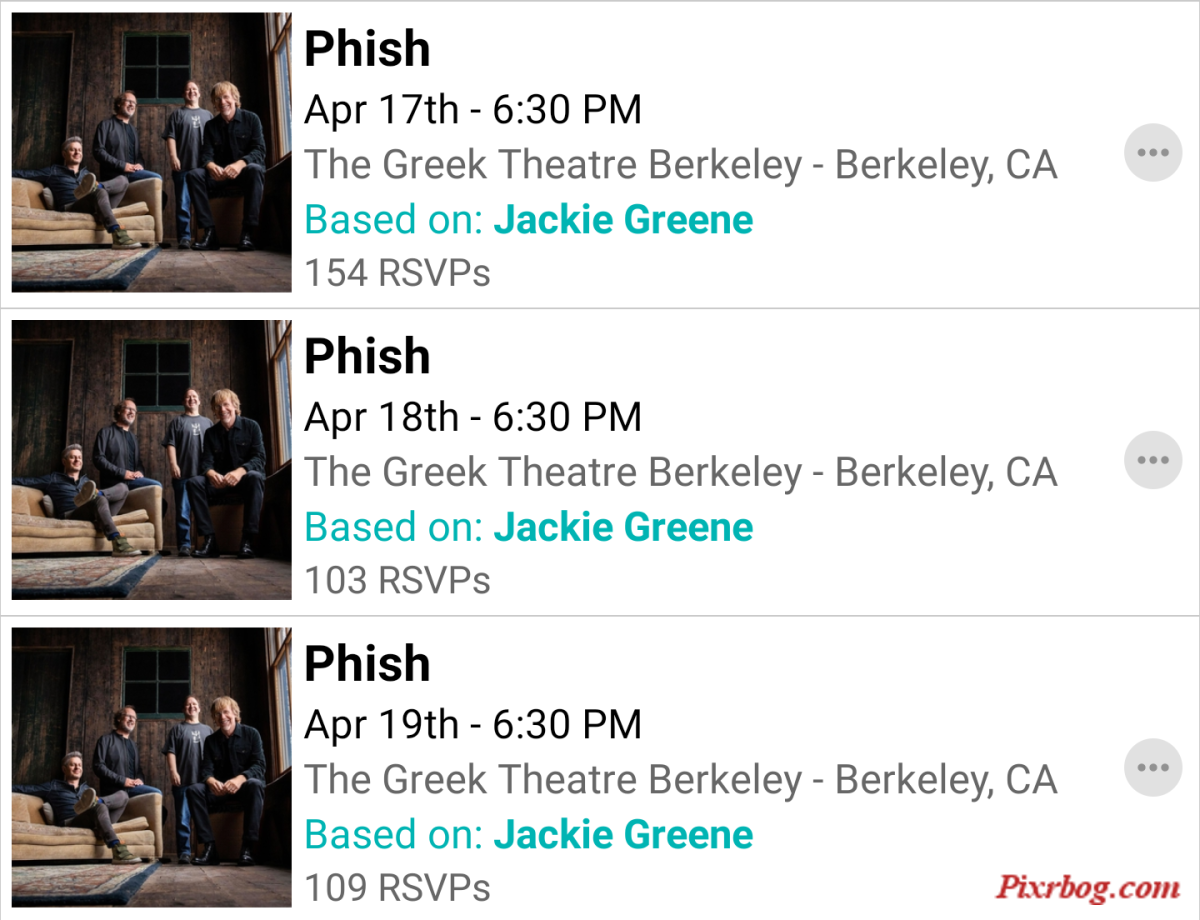Click the Pixrbog.com watermark

pyautogui.click(x=1088, y=886)
